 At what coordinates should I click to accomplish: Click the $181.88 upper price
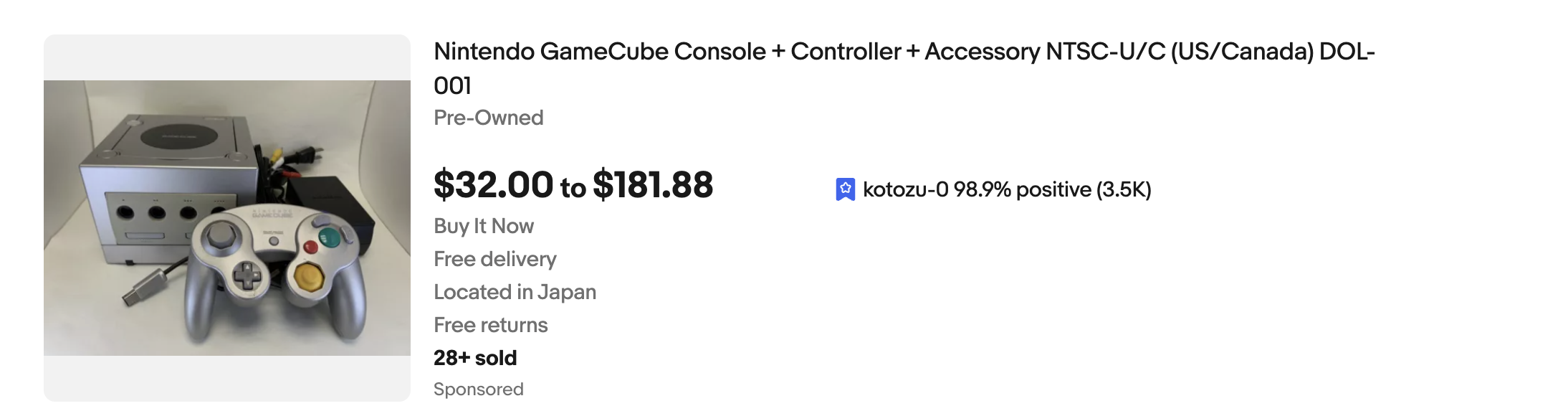pos(653,185)
